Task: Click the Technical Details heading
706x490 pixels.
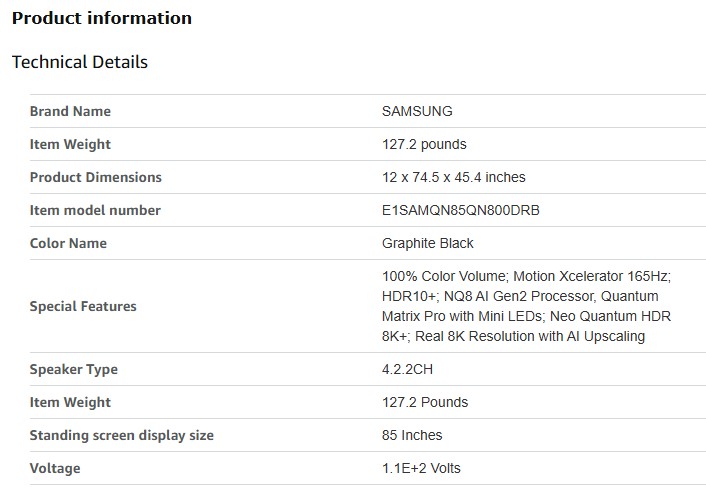Action: 80,62
